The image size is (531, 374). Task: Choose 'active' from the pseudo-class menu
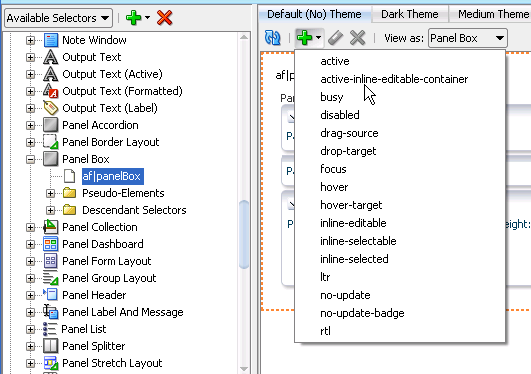click(x=400, y=61)
